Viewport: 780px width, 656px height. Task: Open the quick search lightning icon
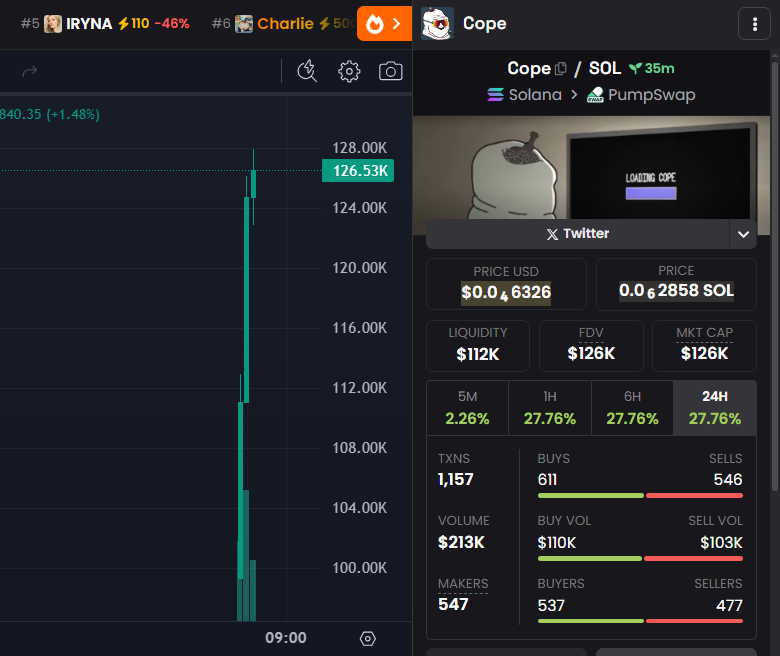tap(307, 71)
